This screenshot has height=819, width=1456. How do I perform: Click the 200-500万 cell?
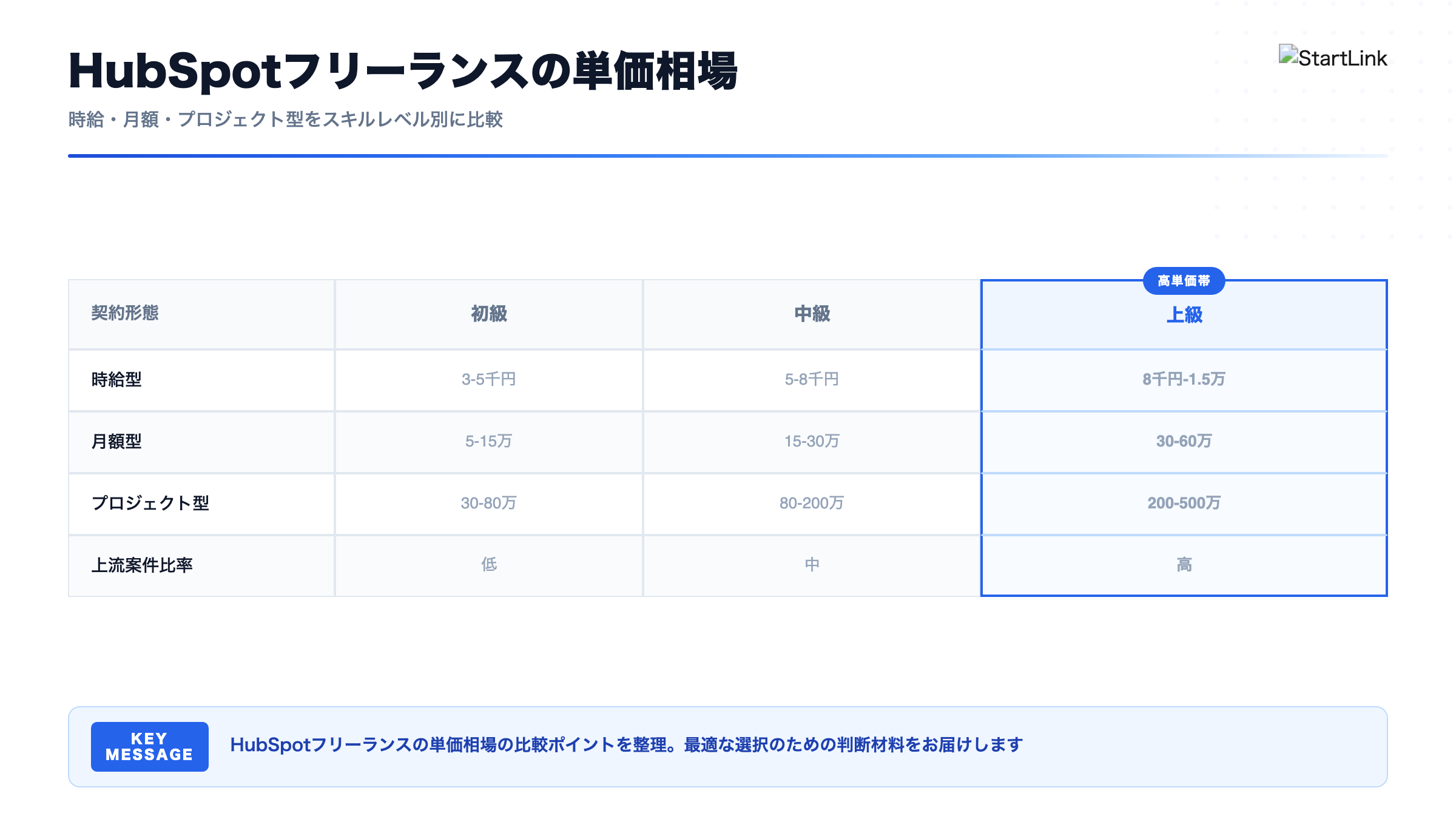coord(1184,504)
